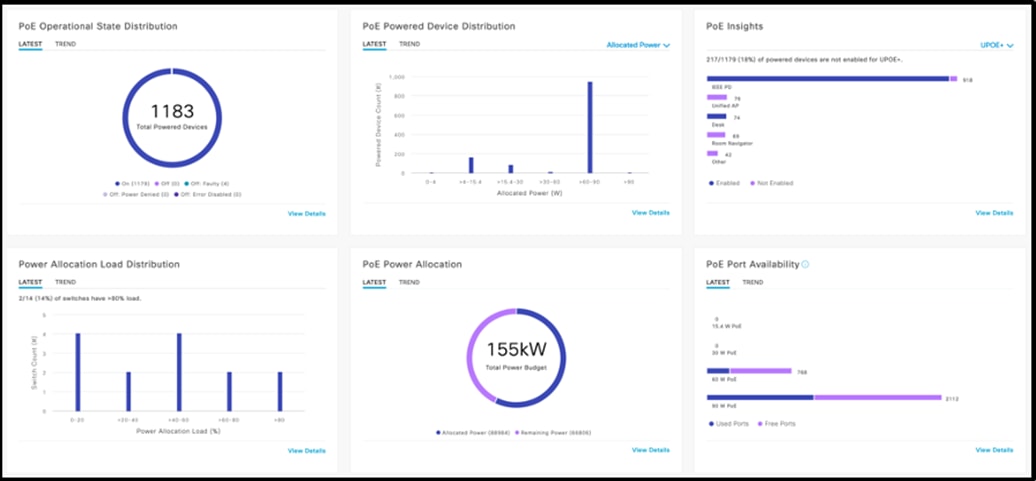Open View Details for PoE Powered Device Distribution
The width and height of the screenshot is (1036, 481).
(x=651, y=213)
